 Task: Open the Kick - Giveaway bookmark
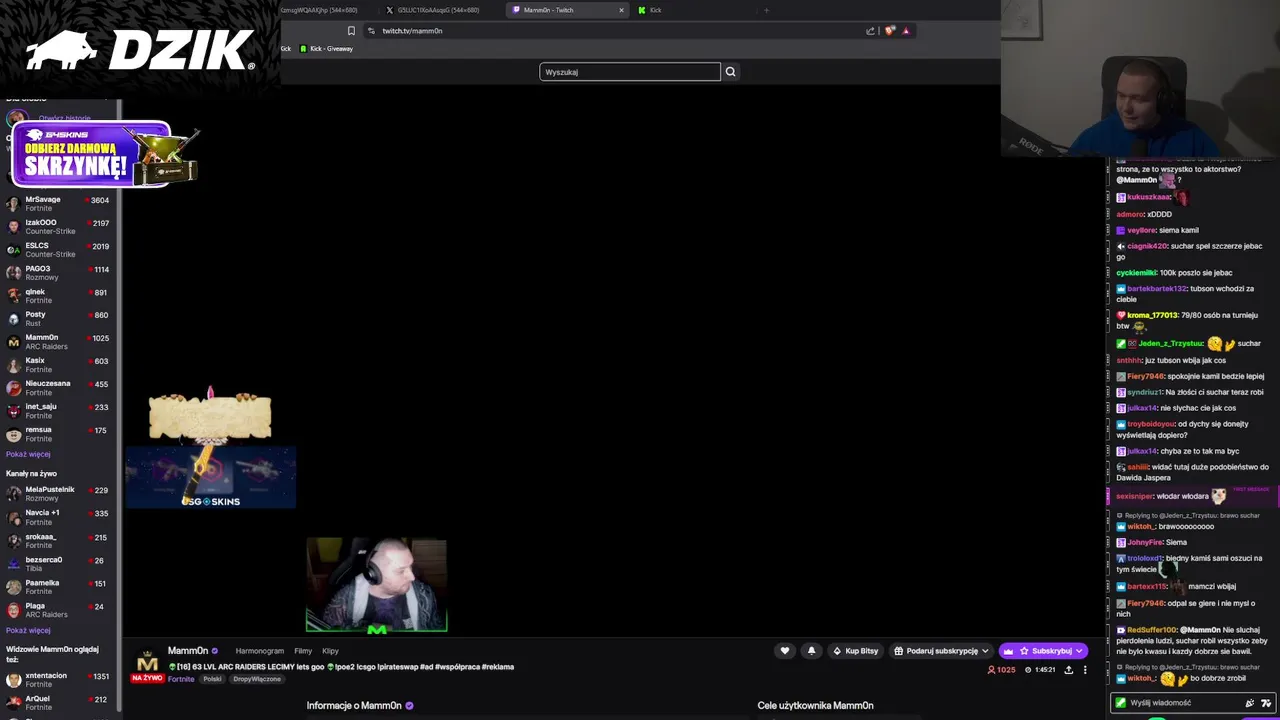pyautogui.click(x=325, y=48)
